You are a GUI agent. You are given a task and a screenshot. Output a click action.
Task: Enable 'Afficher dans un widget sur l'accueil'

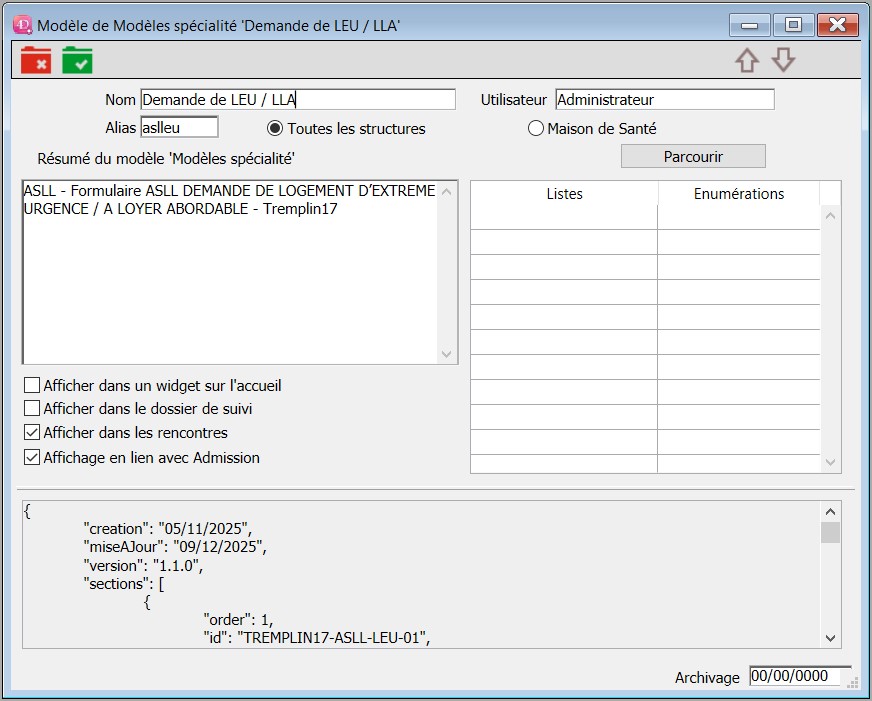click(x=32, y=385)
